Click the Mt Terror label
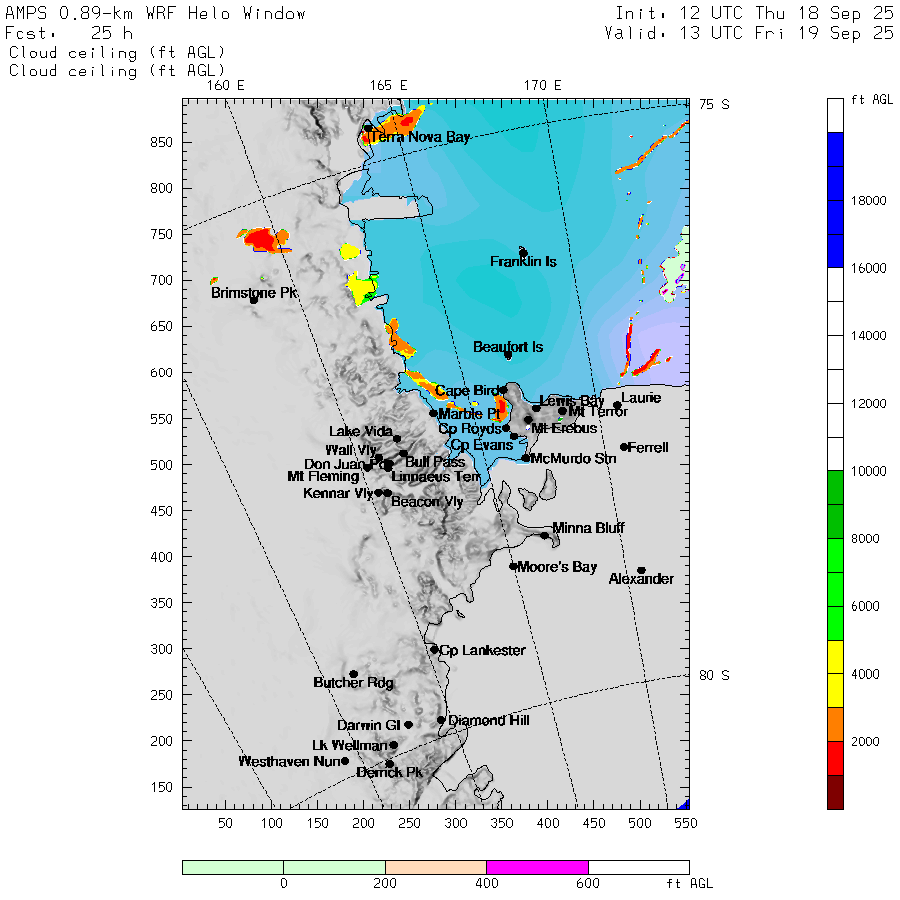This screenshot has height=900, width=900. pos(598,412)
